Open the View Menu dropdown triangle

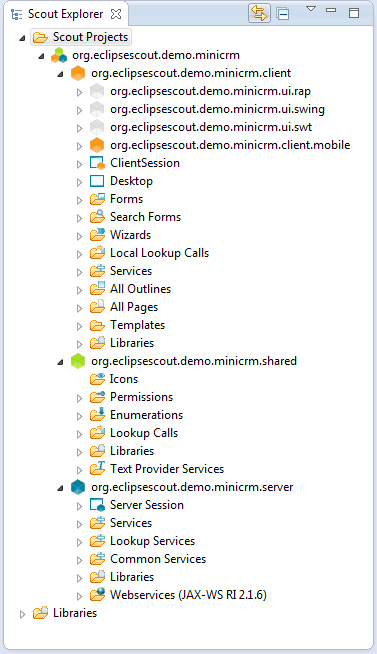311,9
